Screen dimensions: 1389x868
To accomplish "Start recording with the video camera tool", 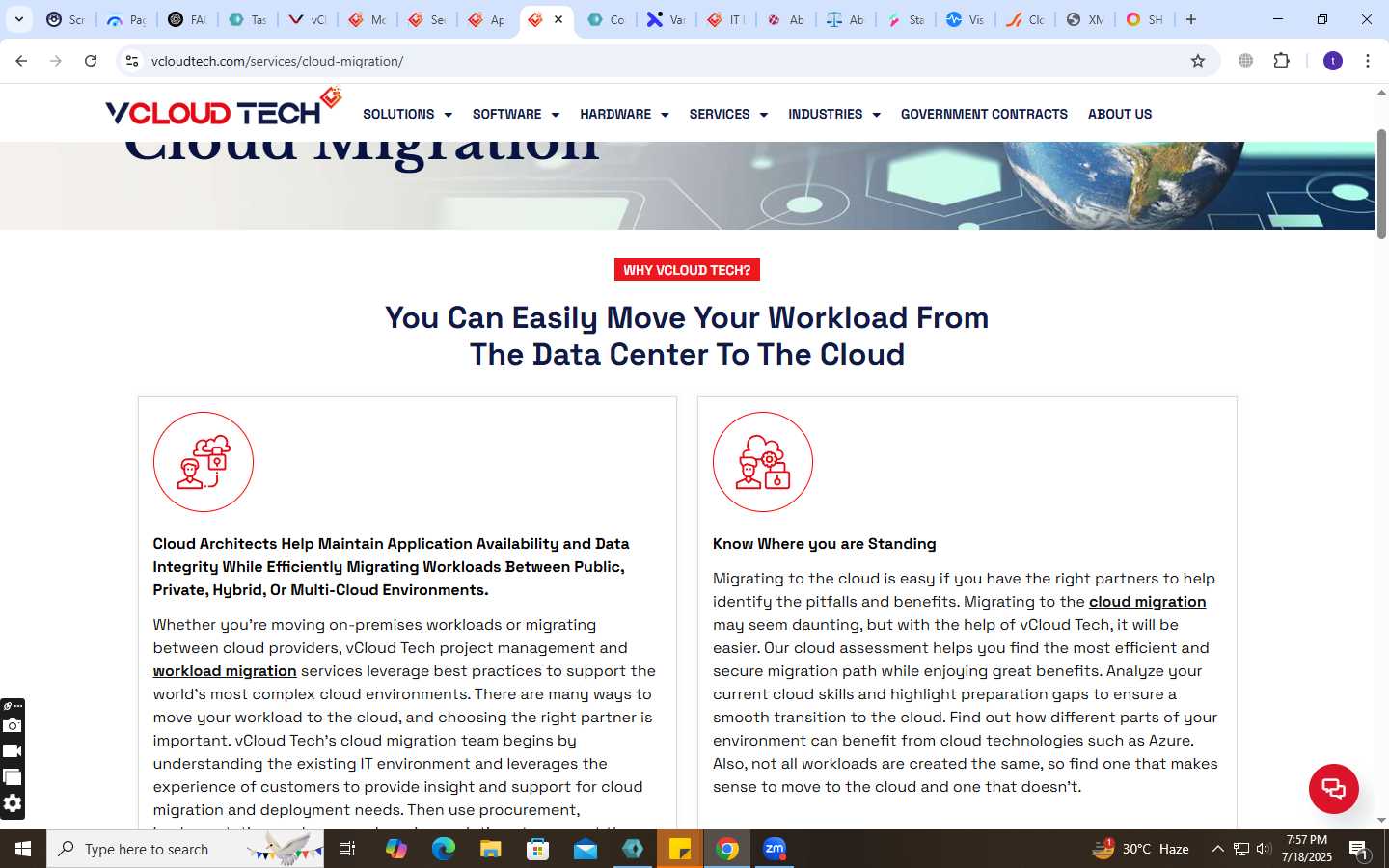I will pyautogui.click(x=12, y=751).
